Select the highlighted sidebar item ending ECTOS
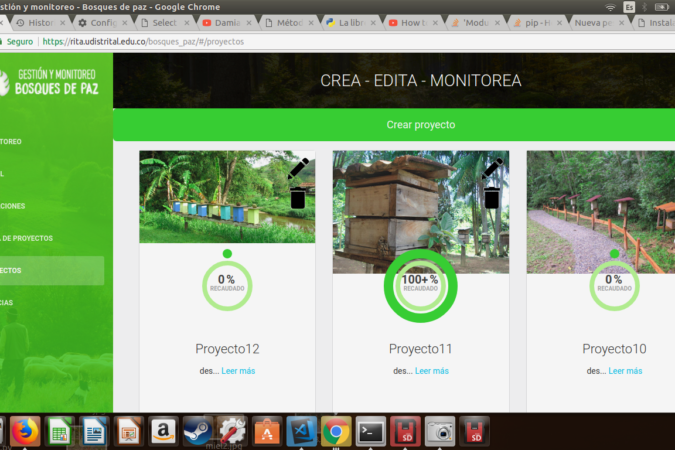 click(x=52, y=270)
